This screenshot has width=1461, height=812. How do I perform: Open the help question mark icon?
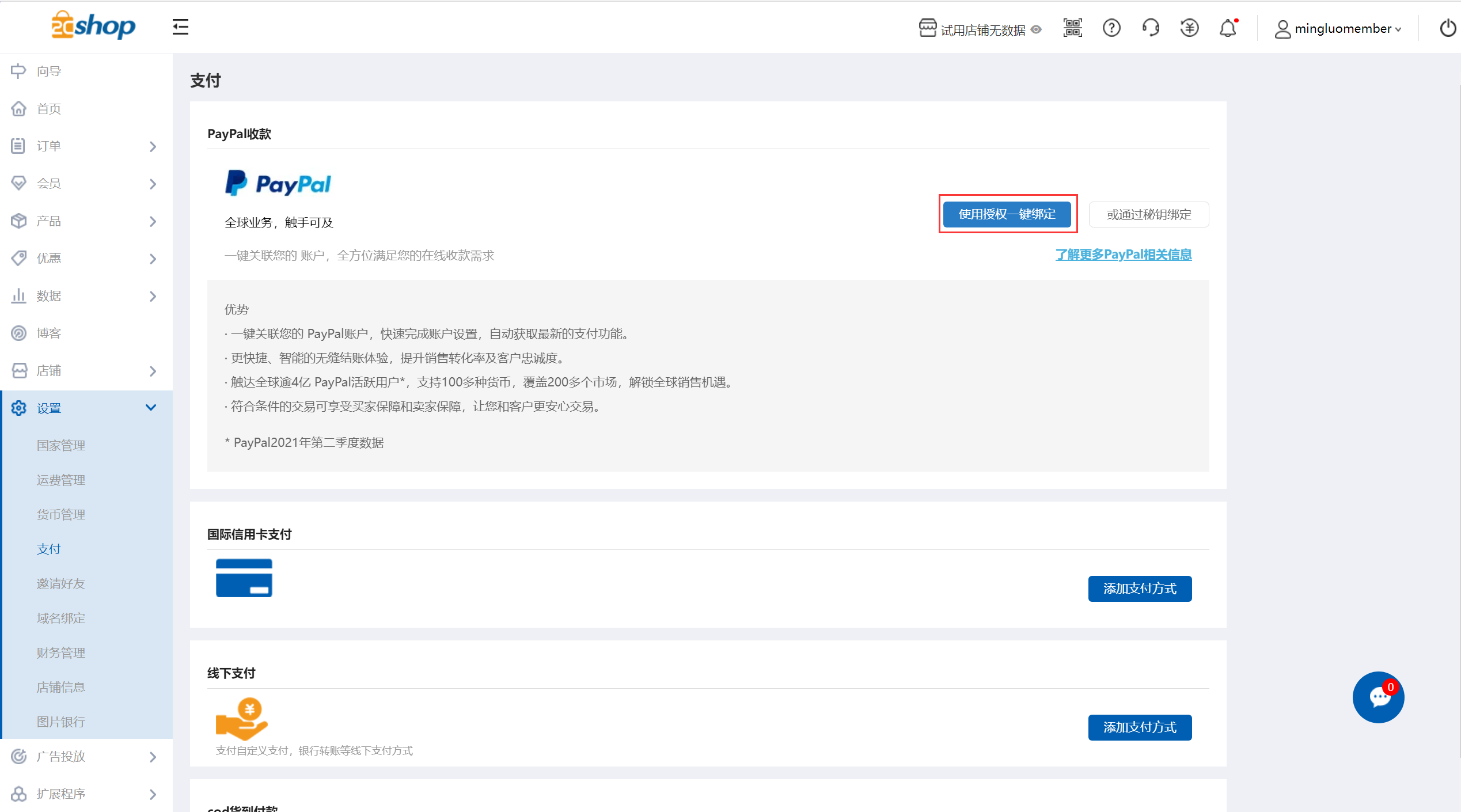(x=1111, y=28)
